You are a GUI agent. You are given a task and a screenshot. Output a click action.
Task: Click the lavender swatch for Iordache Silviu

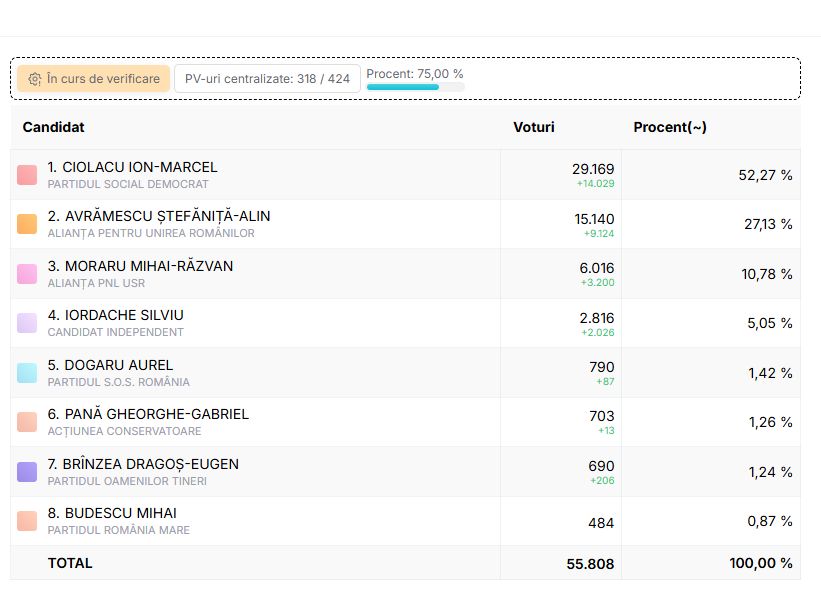27,323
